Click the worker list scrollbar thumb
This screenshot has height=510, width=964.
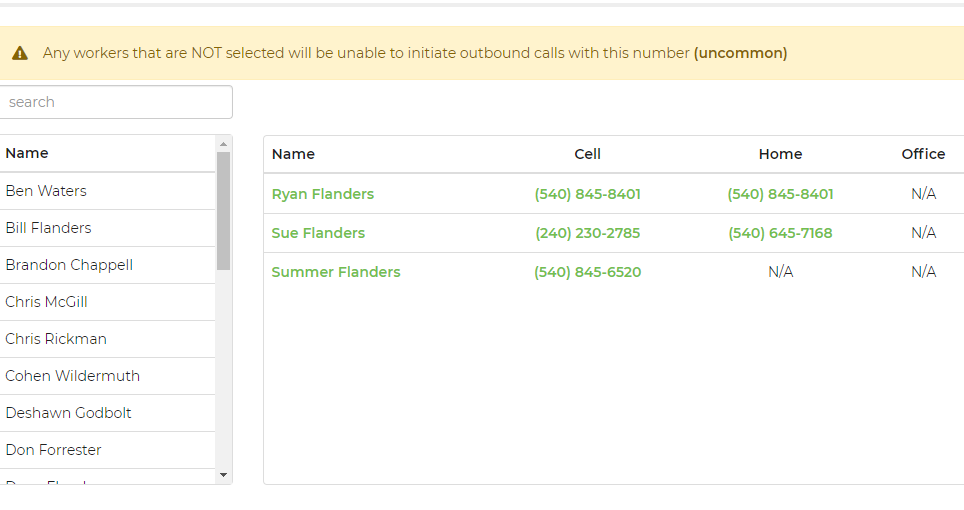223,210
